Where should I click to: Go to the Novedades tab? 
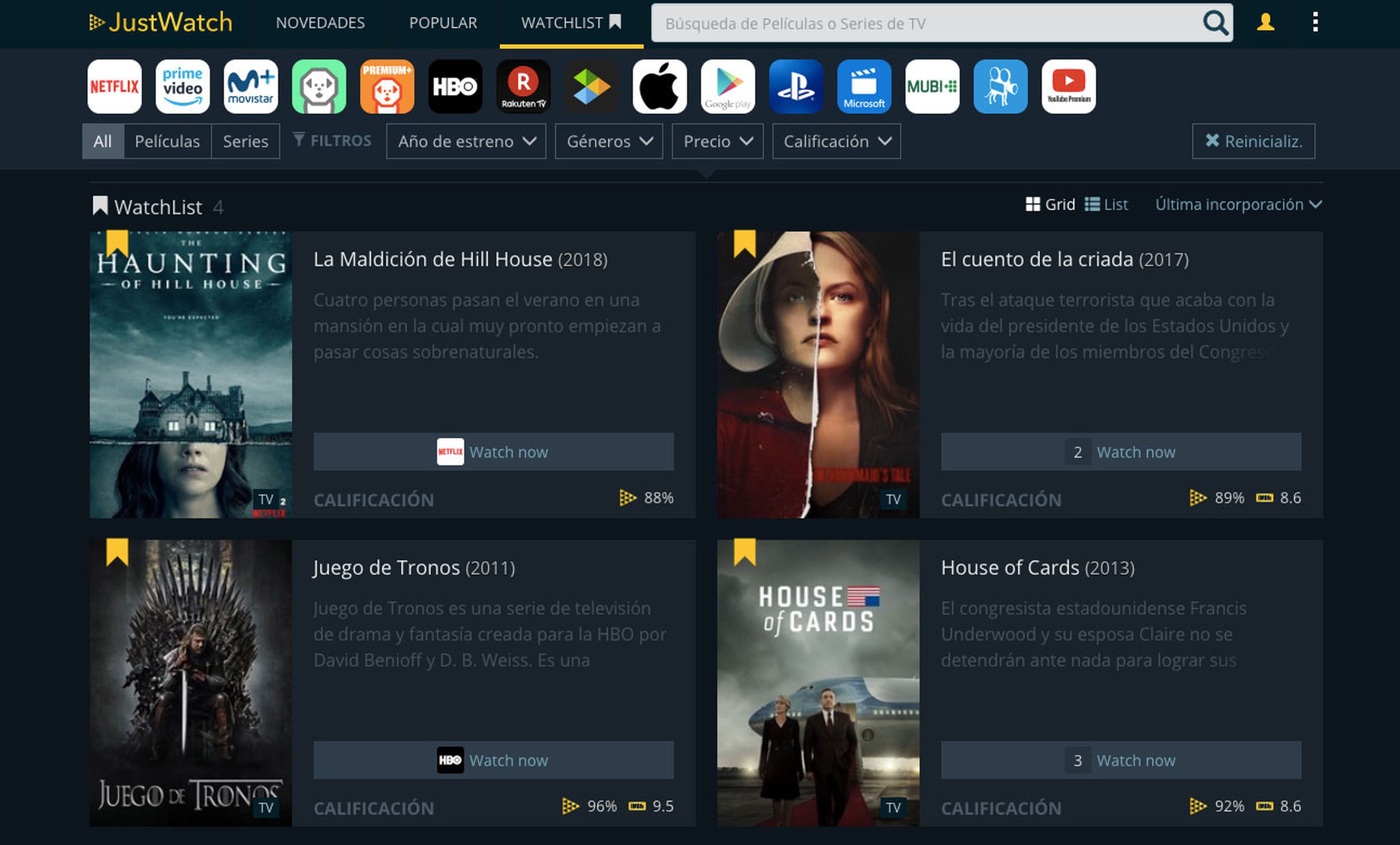pos(320,23)
